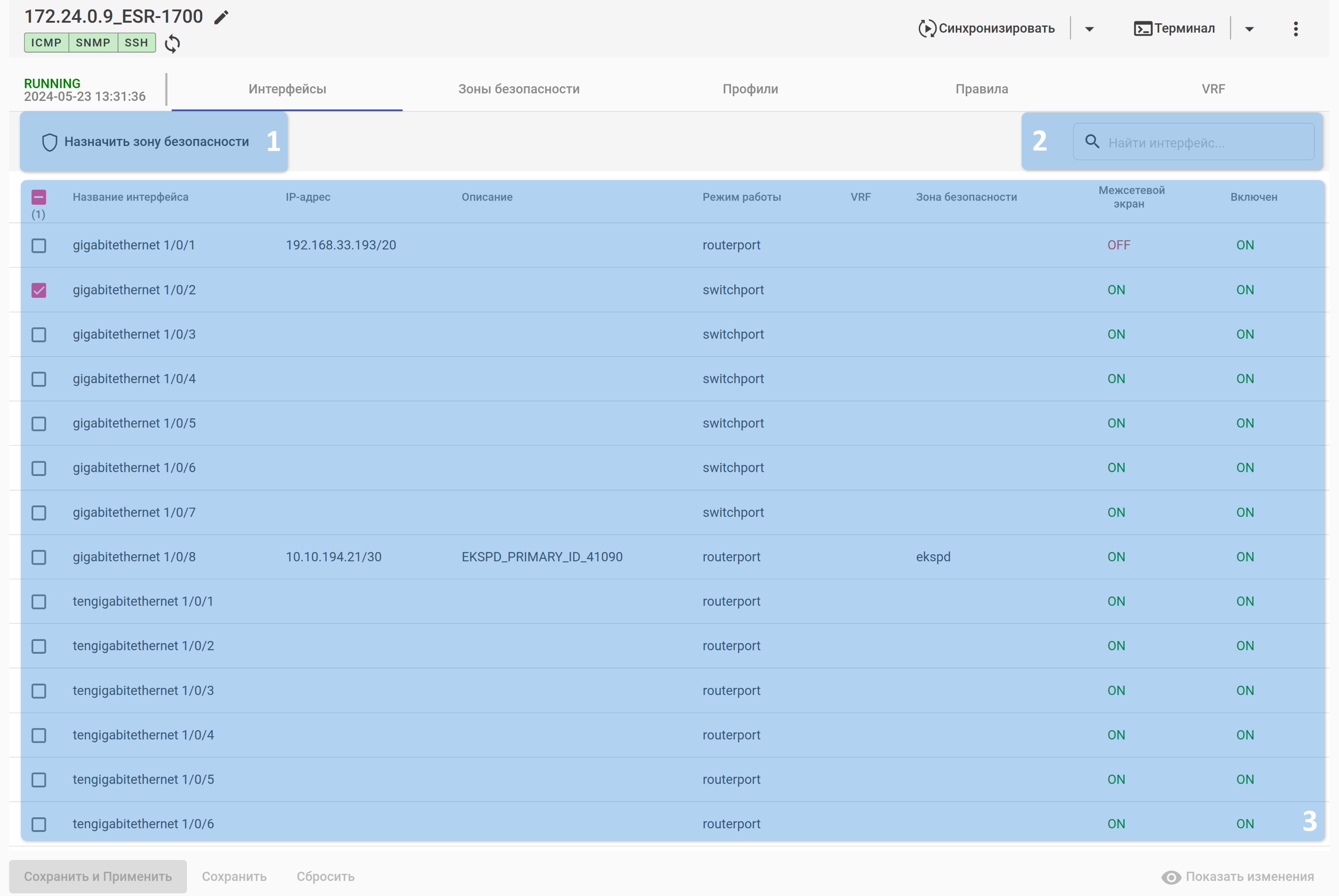Expand the dropdown arrow next to Терминал

[1249, 29]
